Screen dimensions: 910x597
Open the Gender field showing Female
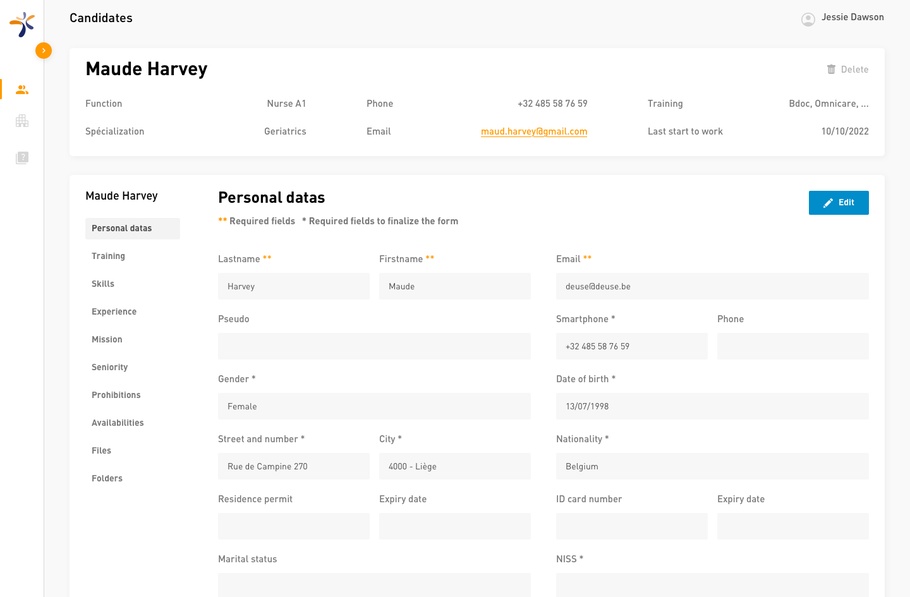(374, 406)
